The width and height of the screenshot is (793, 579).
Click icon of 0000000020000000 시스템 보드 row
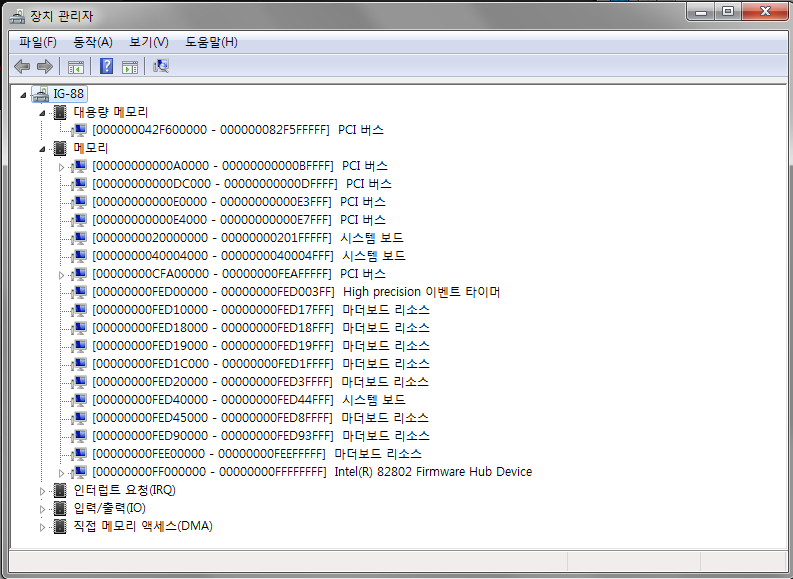[x=79, y=238]
